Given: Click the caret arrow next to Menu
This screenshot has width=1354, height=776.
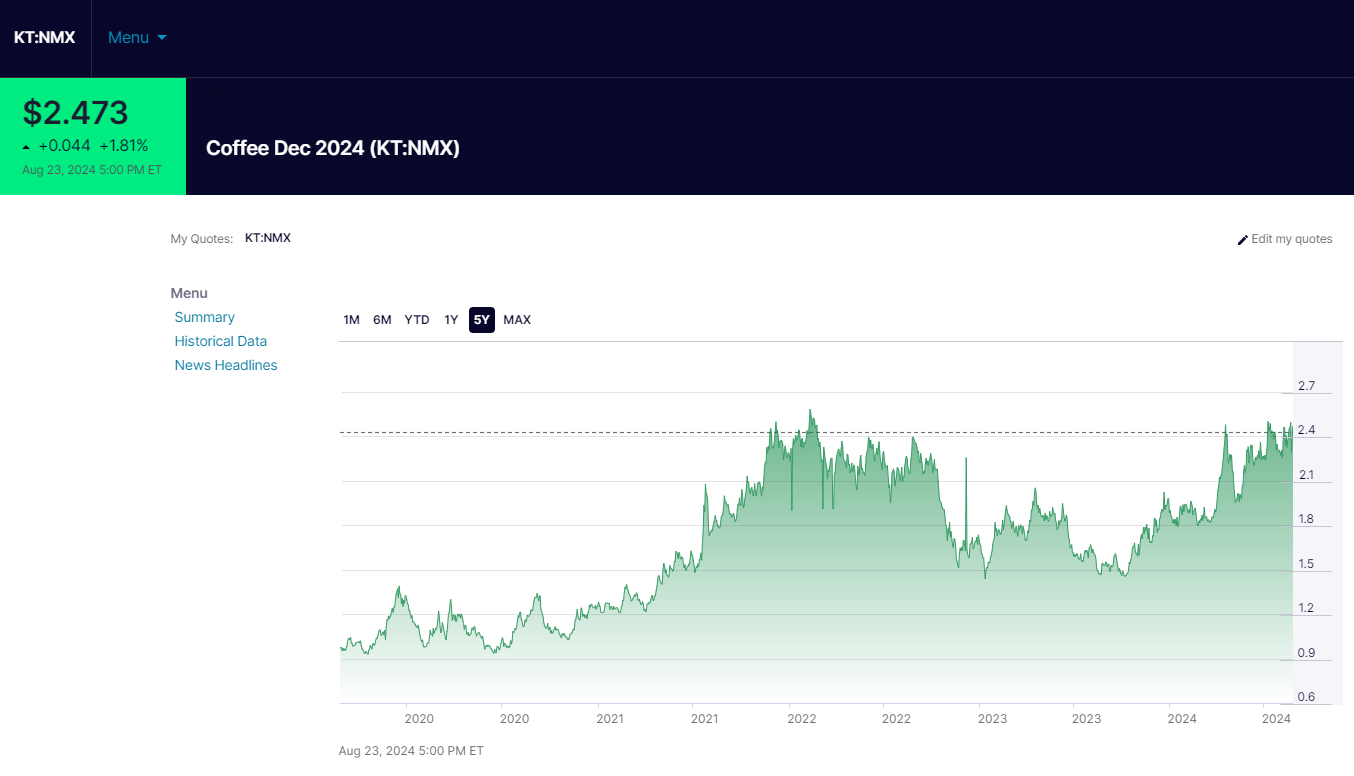Looking at the screenshot, I should 162,38.
